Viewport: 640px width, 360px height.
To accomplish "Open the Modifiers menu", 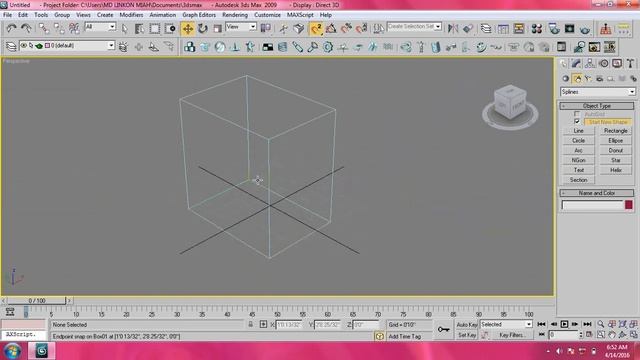I will point(131,15).
